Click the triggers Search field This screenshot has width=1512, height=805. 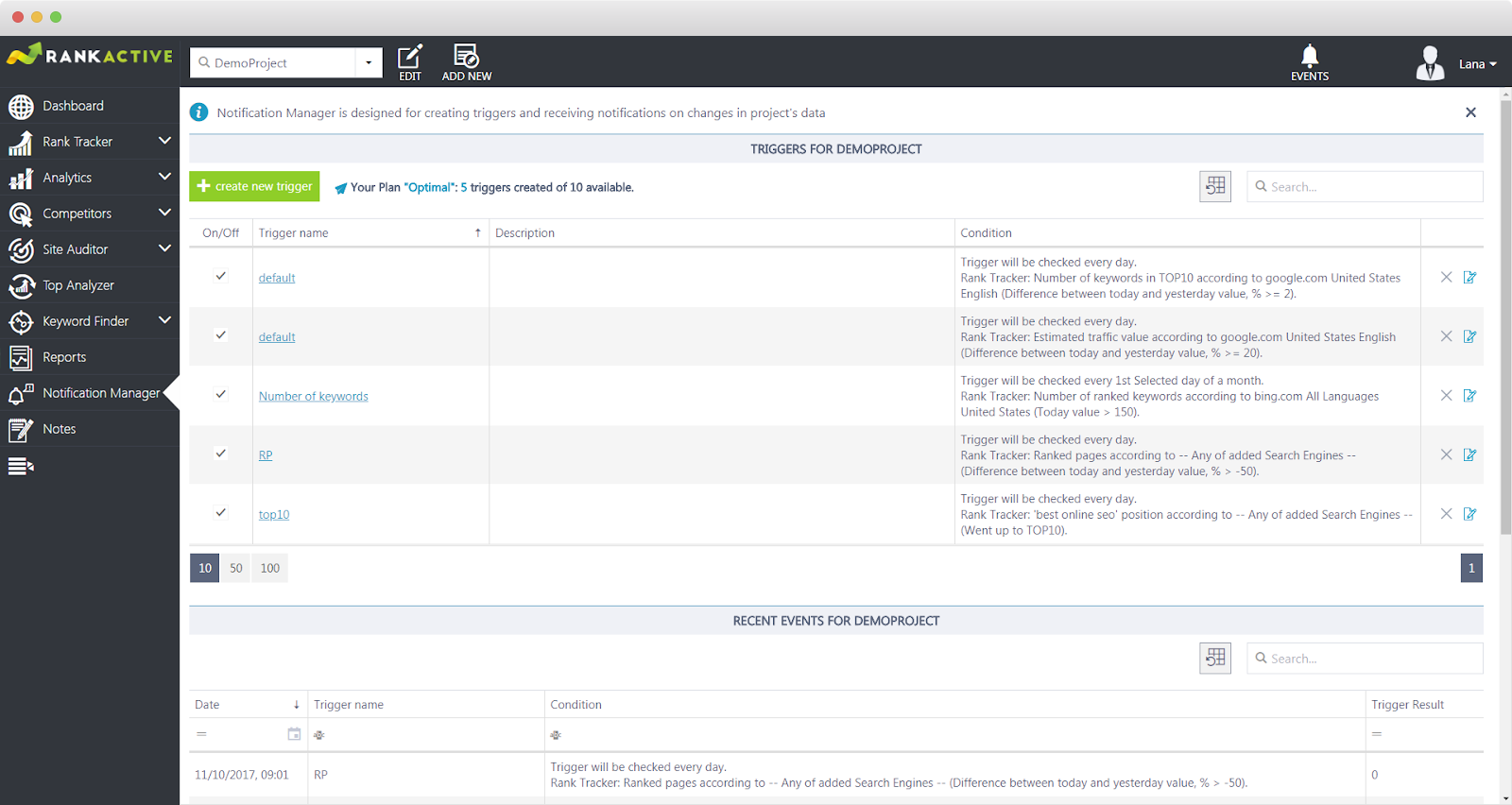(x=1365, y=186)
